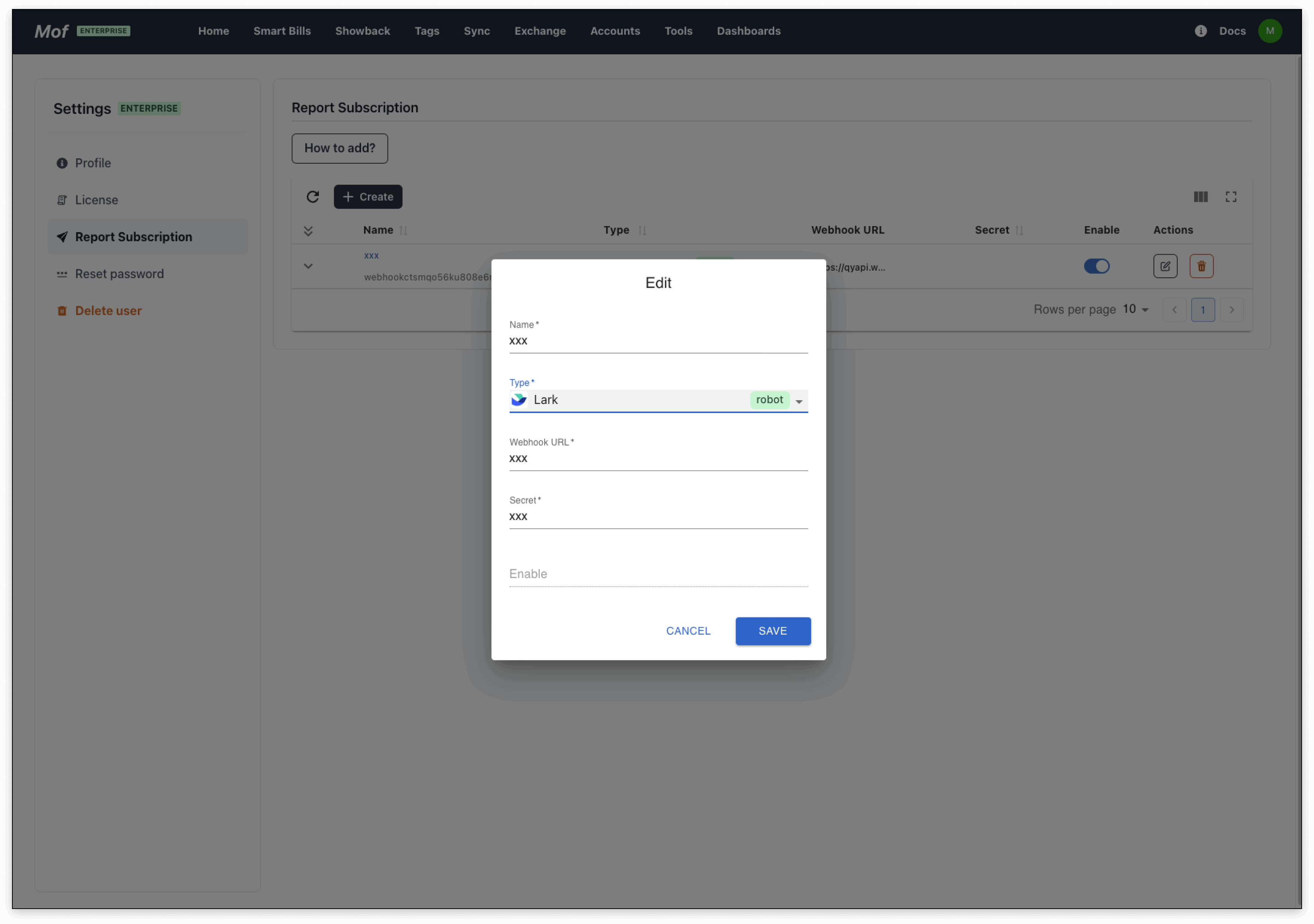
Task: Click page number 1 button
Action: [x=1203, y=310]
